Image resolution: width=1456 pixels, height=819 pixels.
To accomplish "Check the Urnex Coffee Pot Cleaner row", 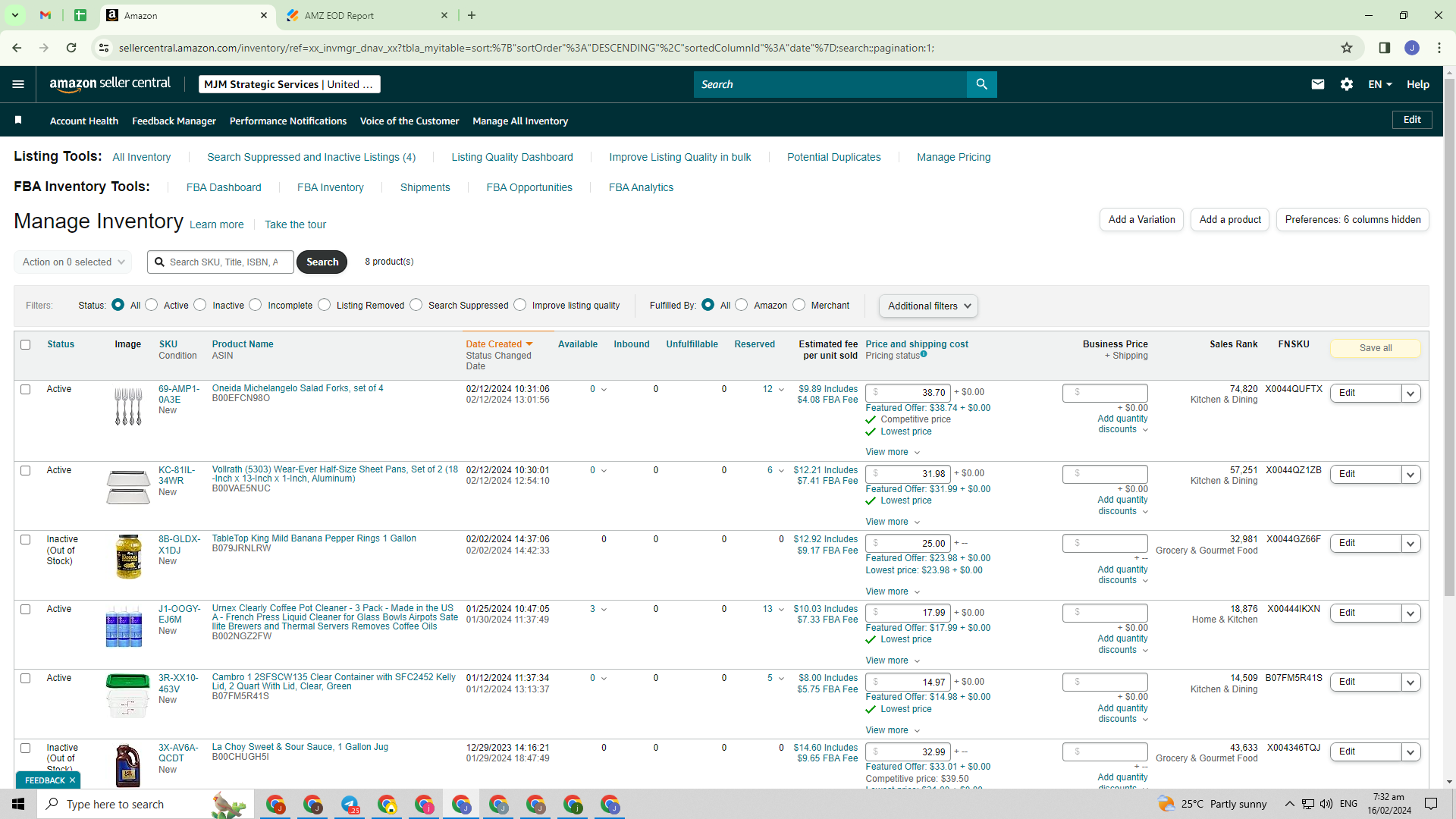I will pyautogui.click(x=26, y=609).
